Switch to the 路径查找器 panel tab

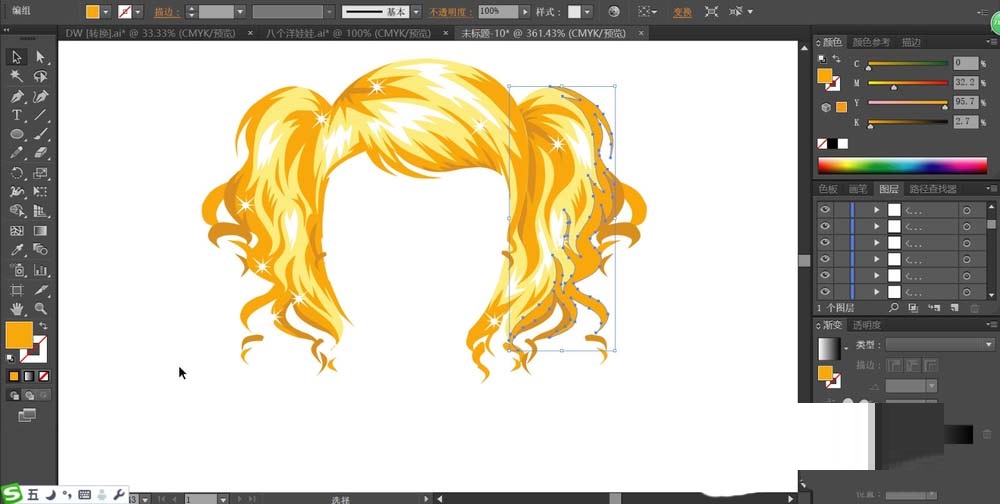(933, 188)
